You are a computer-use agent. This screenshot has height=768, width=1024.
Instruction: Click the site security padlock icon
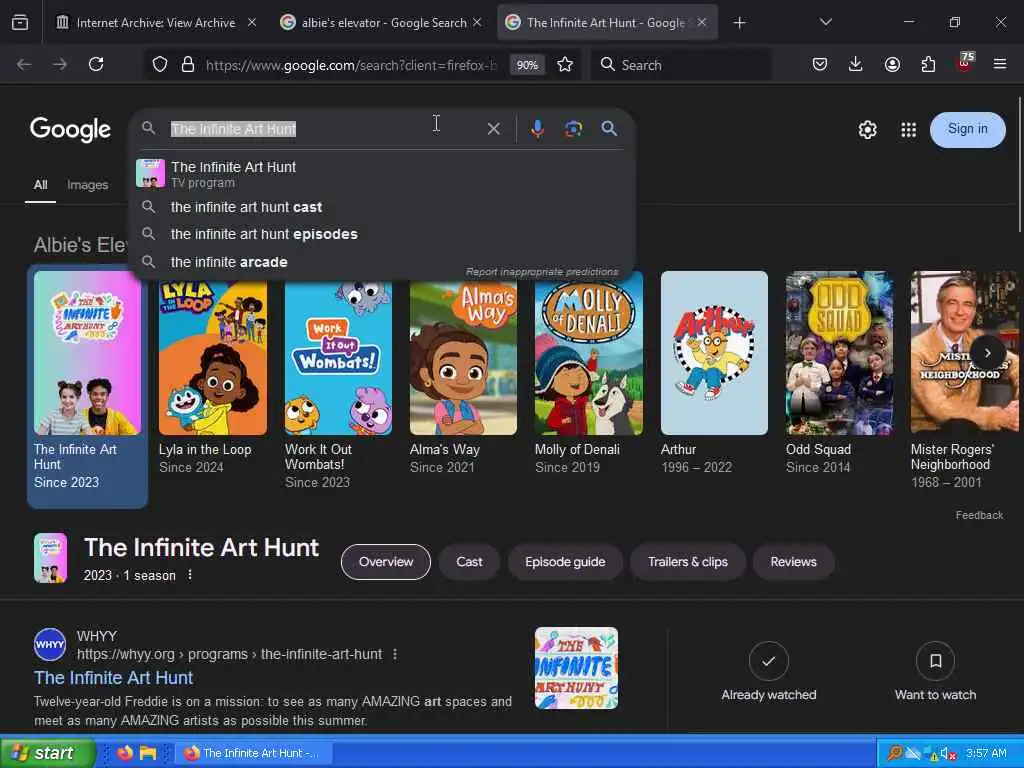(x=188, y=64)
